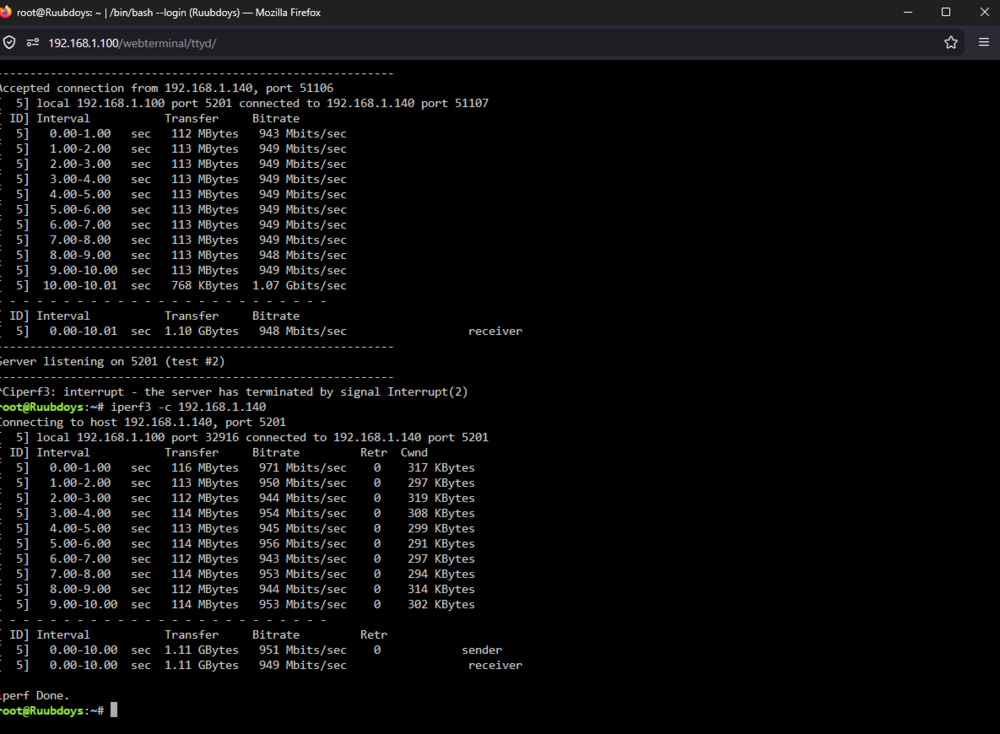The image size is (1000, 734).
Task: Click the 'Accepted connection from 192.168.1.140' line
Action: [166, 88]
